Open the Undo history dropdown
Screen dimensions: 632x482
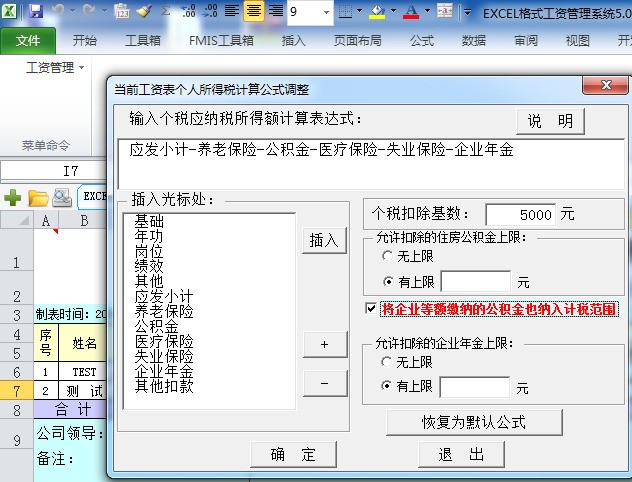coord(73,11)
